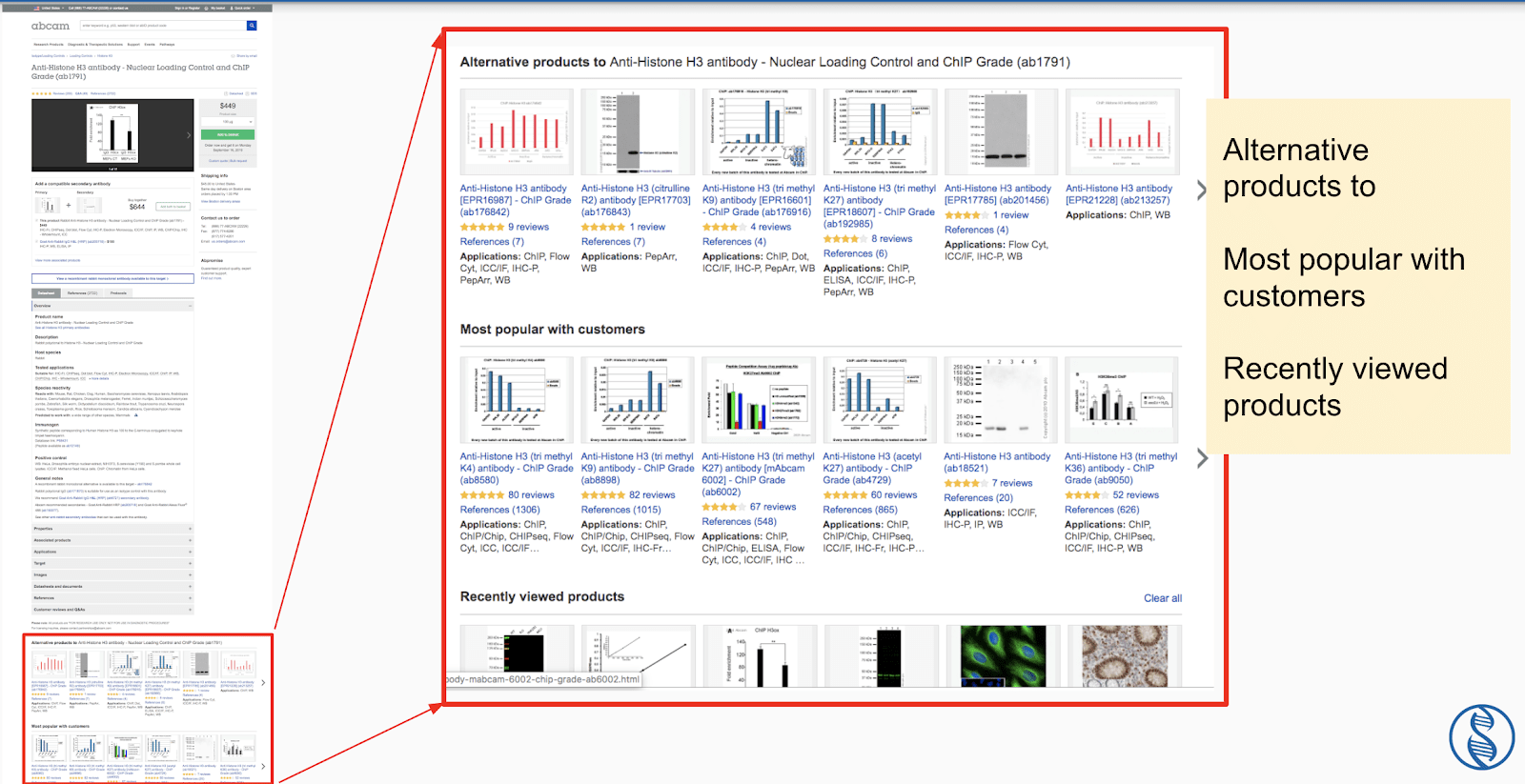Switch to the Datasheet tab
The height and width of the screenshot is (784, 1525).
(x=46, y=292)
